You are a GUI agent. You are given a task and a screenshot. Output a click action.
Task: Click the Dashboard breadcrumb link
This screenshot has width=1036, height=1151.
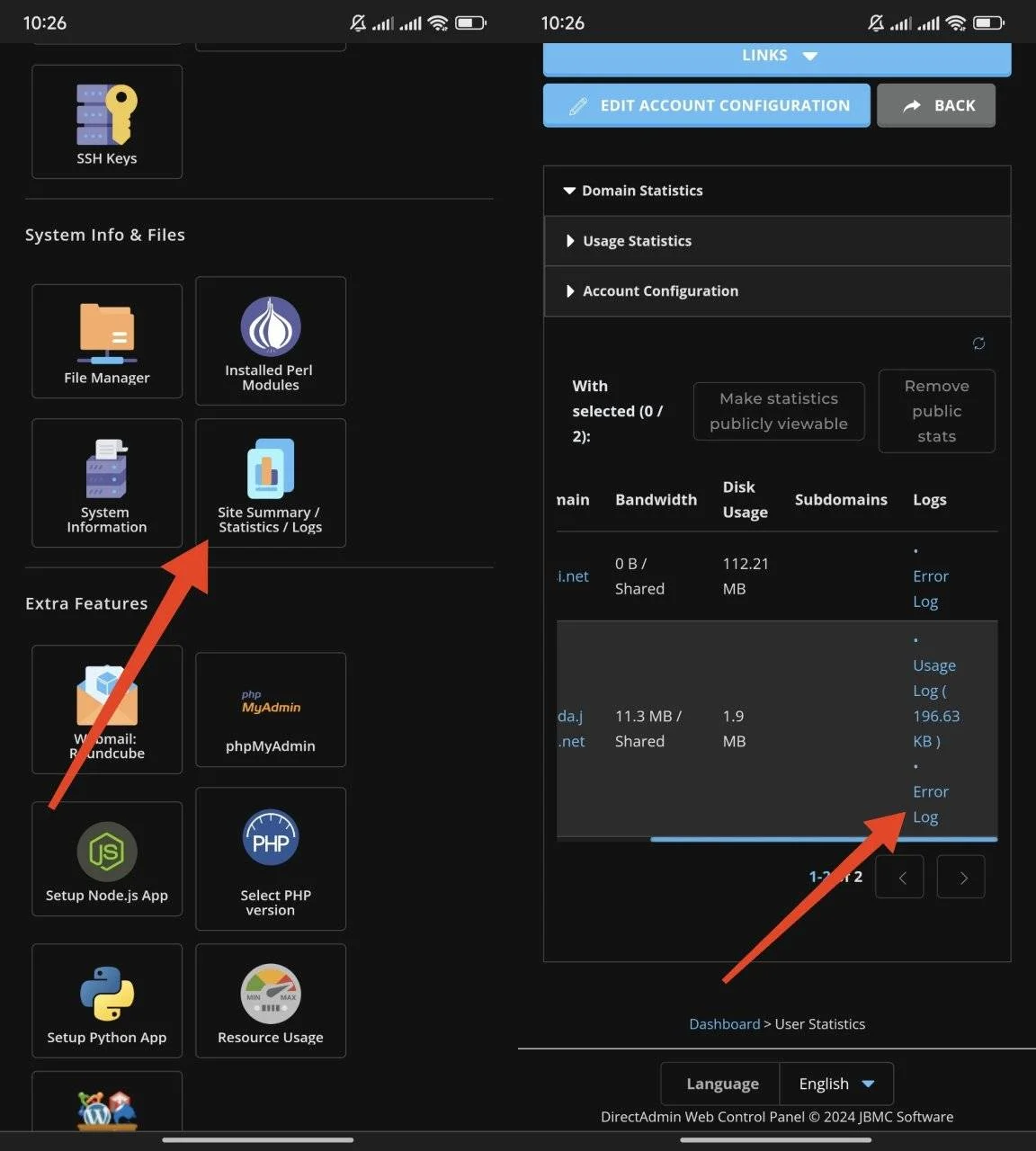coord(725,1024)
